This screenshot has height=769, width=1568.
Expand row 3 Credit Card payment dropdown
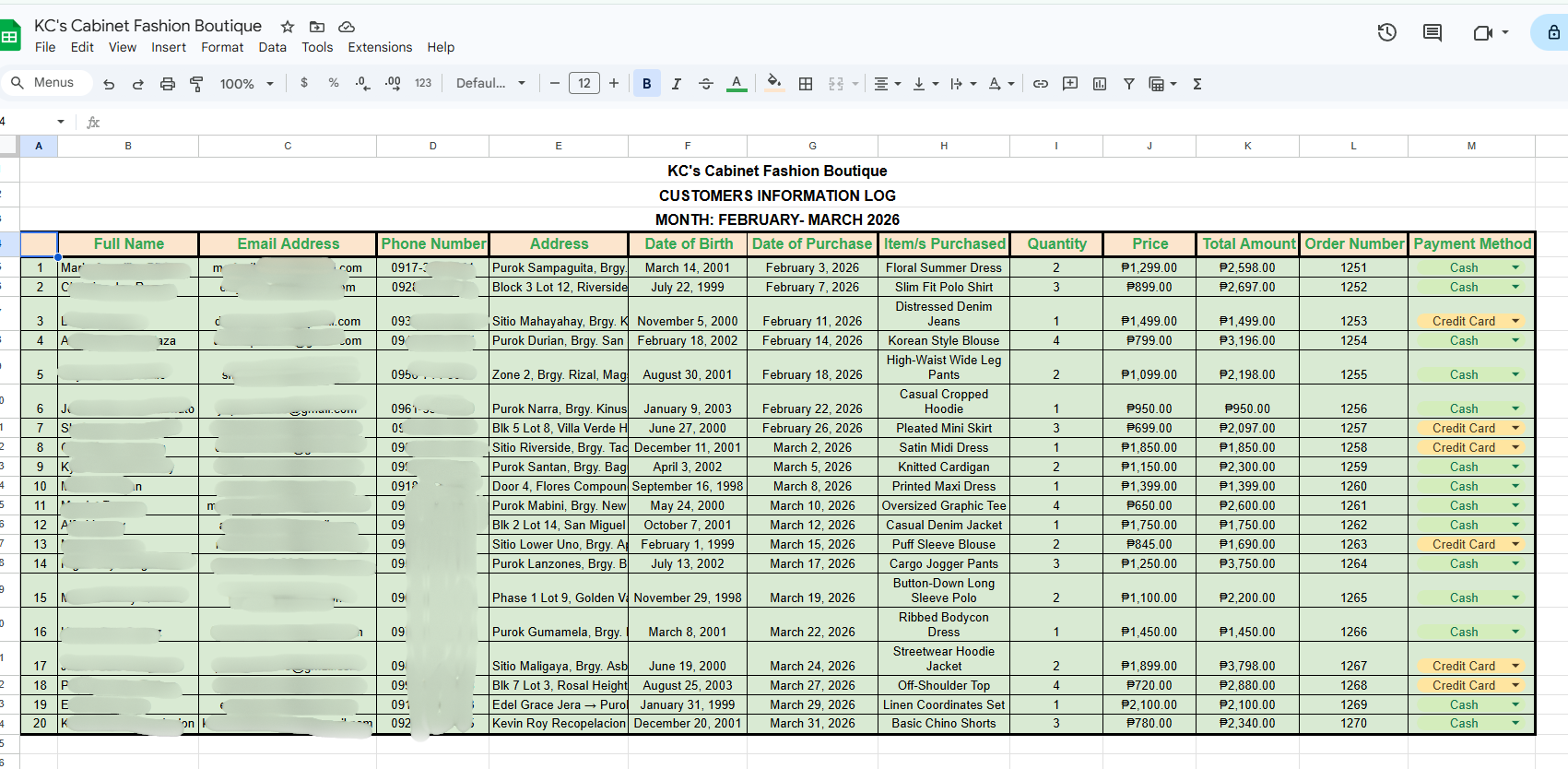(x=1515, y=321)
